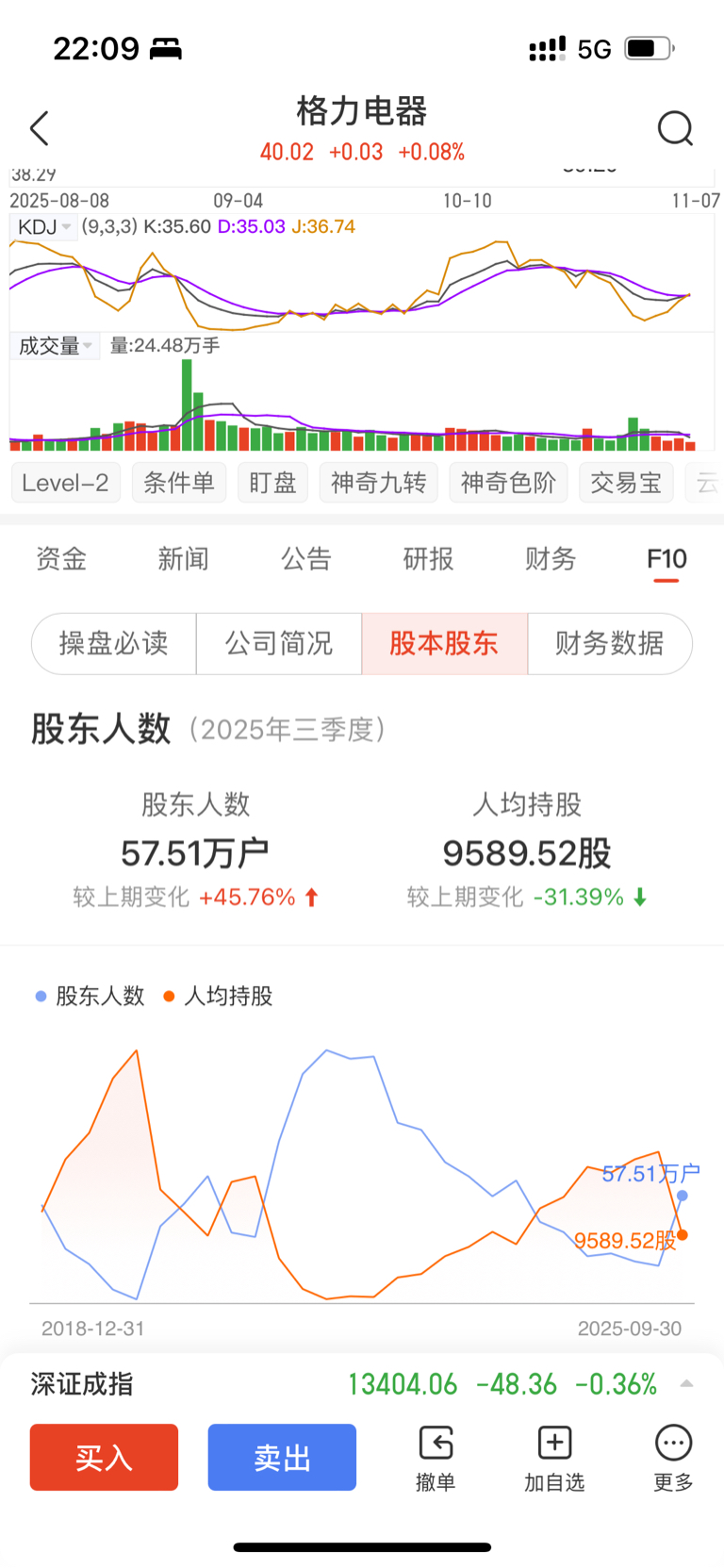Select the 操盘必读 segment
Viewport: 724px width, 1568px height.
pyautogui.click(x=114, y=644)
